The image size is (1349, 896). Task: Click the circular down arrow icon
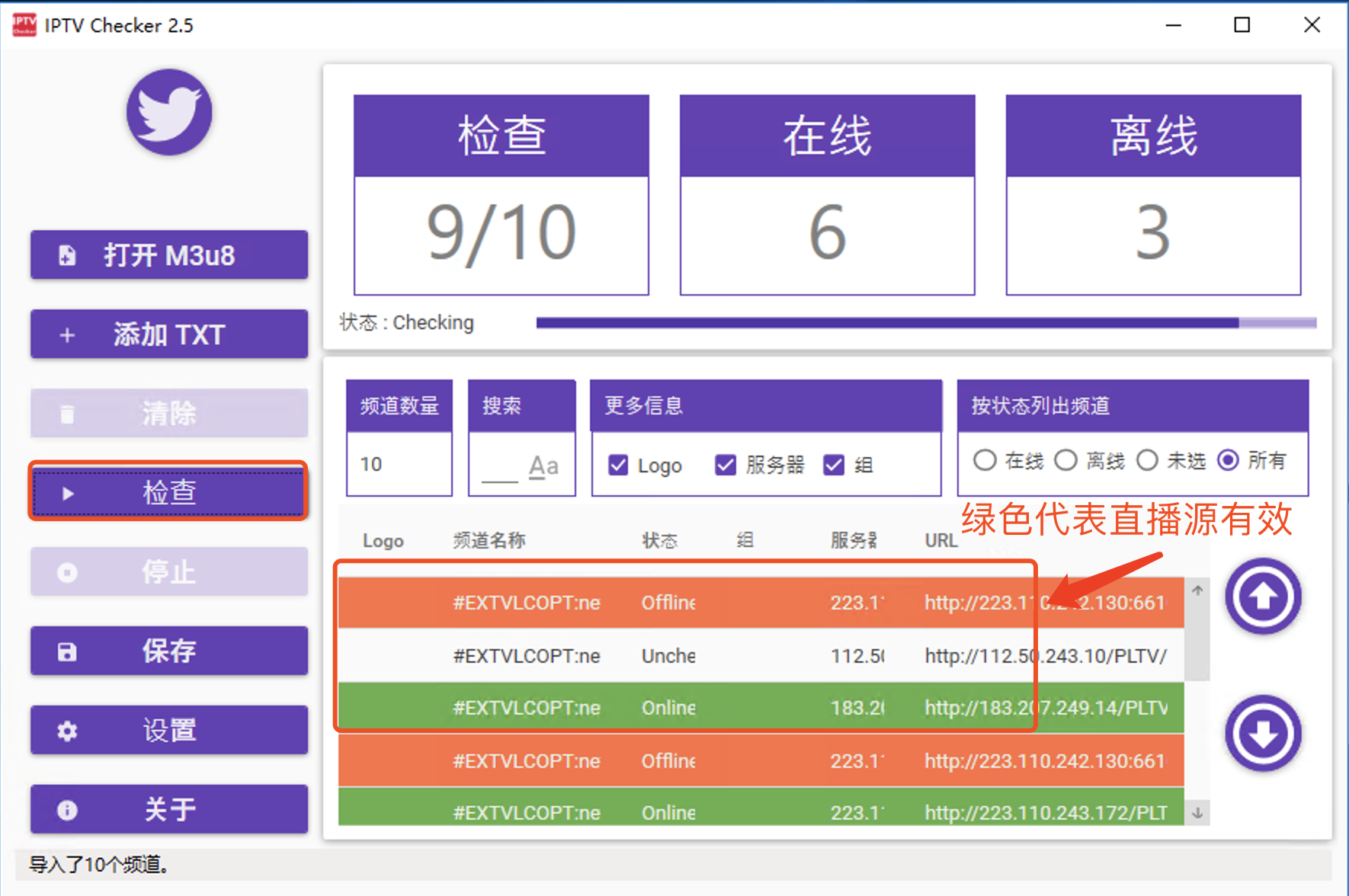(x=1262, y=734)
